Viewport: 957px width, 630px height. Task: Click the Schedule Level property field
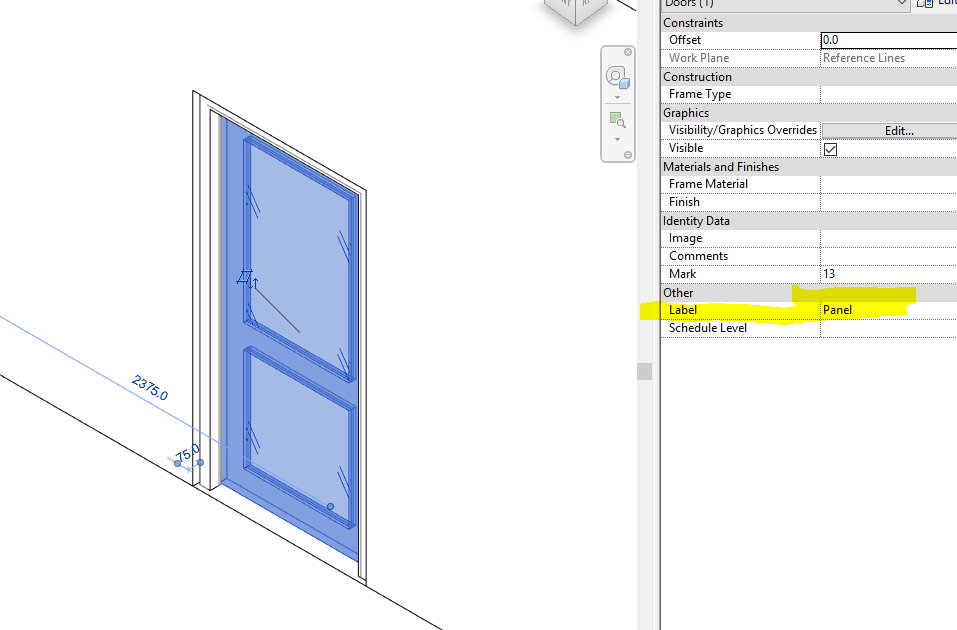(885, 327)
